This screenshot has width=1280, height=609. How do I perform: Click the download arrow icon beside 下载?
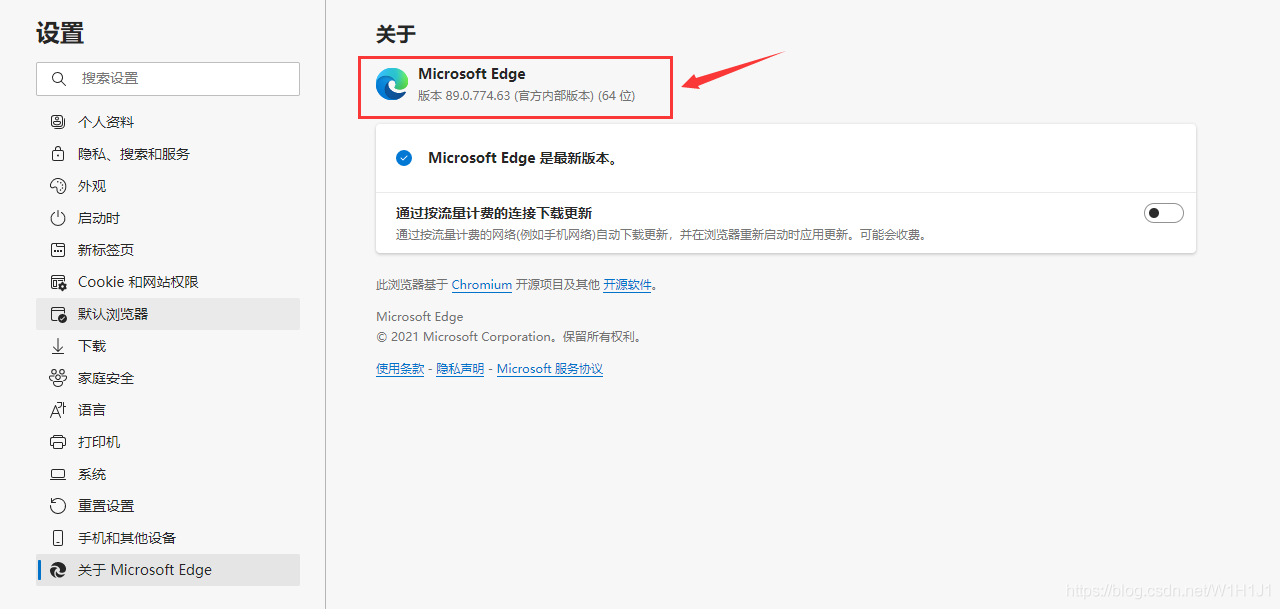[58, 346]
